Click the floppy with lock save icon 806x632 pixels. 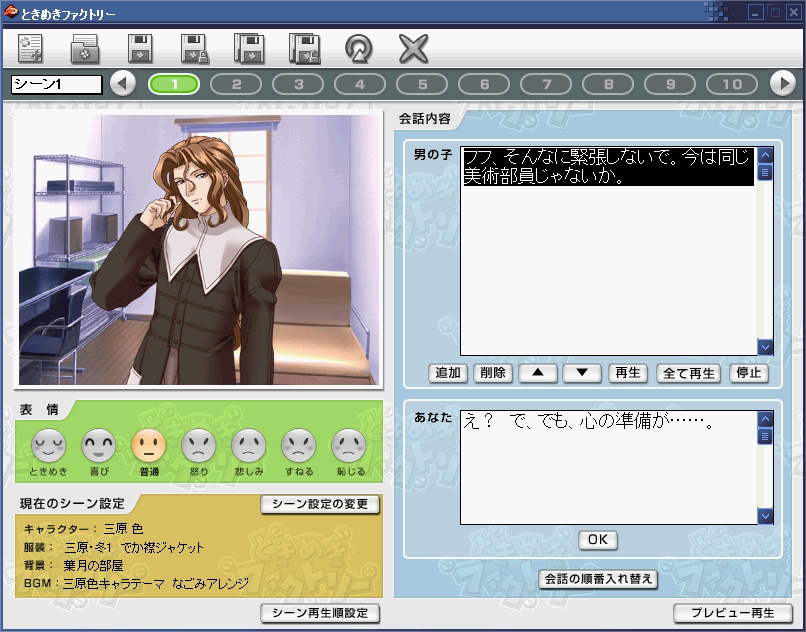coord(195,49)
